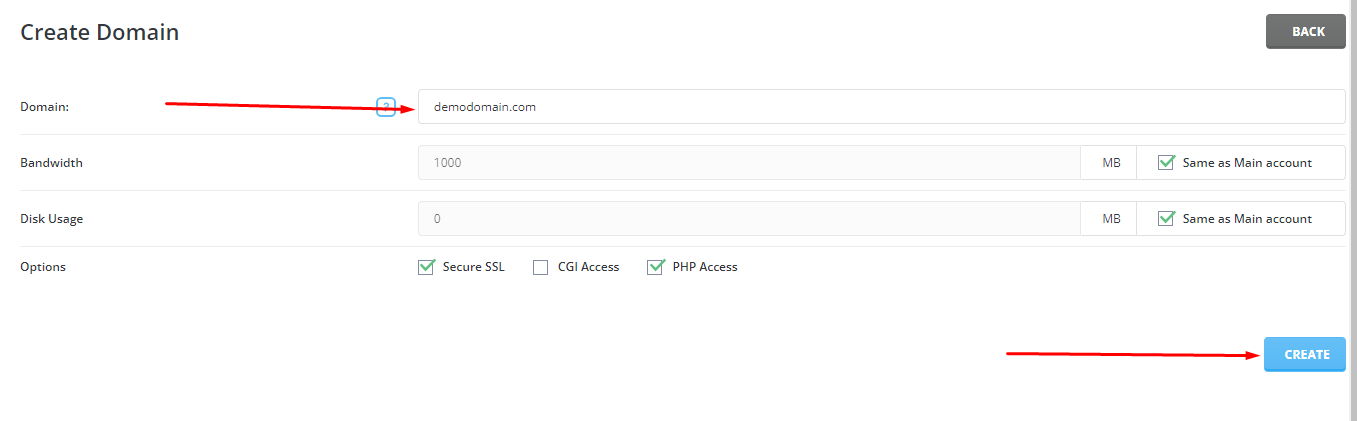This screenshot has height=421, width=1357.
Task: Click the CGI Access label text
Action: pyautogui.click(x=589, y=267)
